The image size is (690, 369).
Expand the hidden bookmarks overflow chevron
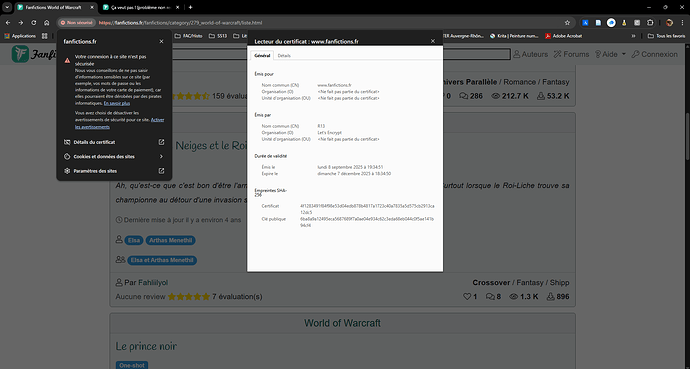(x=633, y=36)
